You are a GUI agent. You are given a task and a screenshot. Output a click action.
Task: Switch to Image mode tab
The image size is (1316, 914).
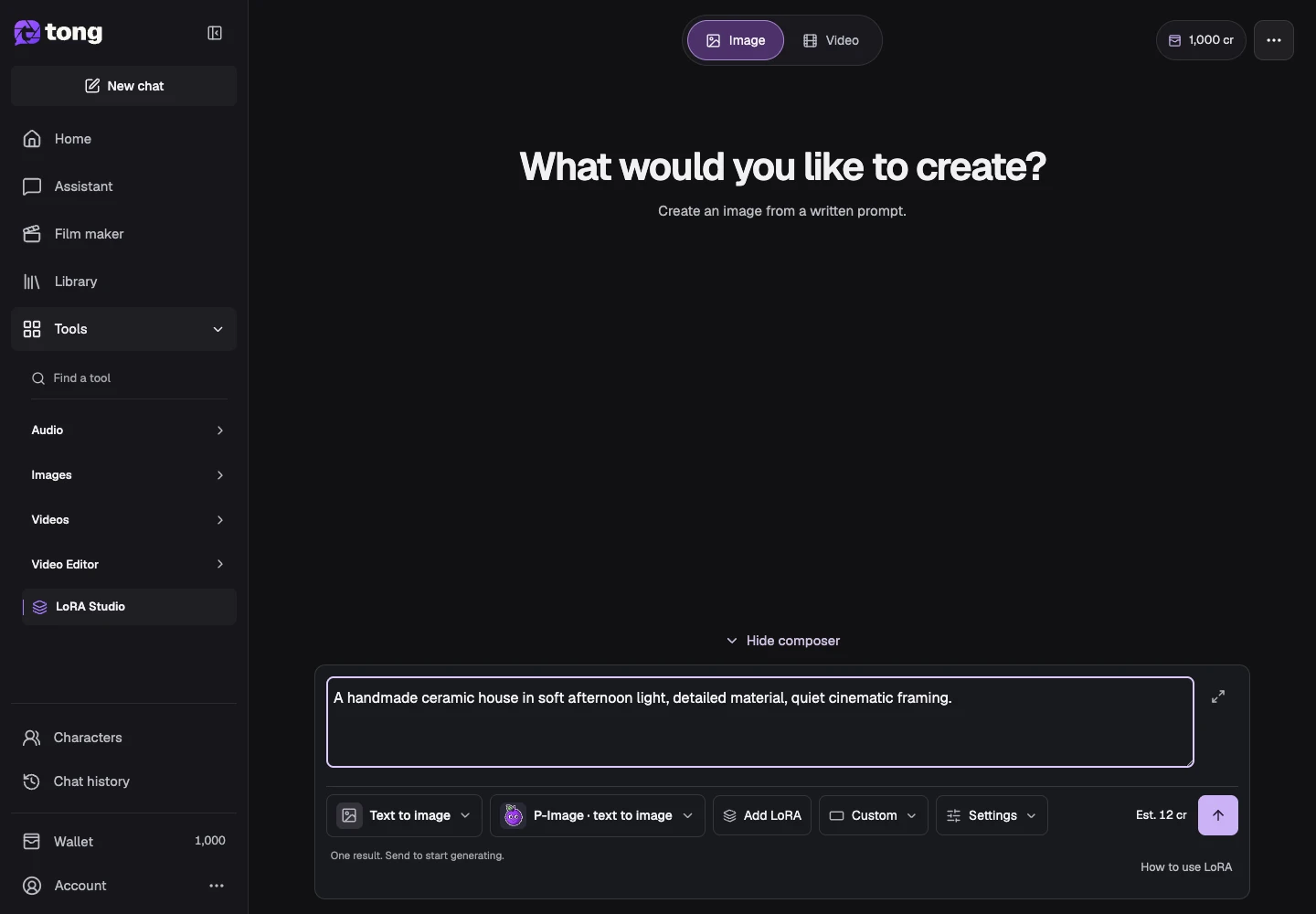[736, 40]
